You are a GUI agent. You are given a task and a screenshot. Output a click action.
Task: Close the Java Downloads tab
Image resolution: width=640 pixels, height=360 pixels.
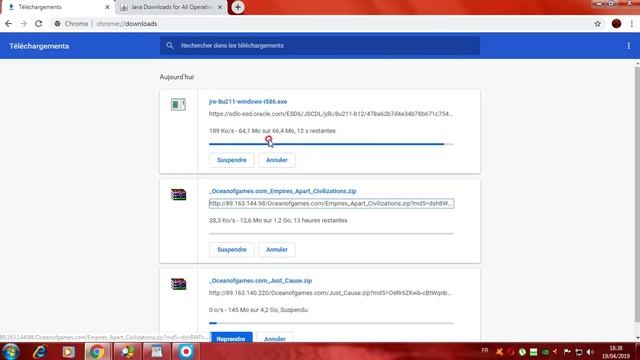(x=220, y=7)
